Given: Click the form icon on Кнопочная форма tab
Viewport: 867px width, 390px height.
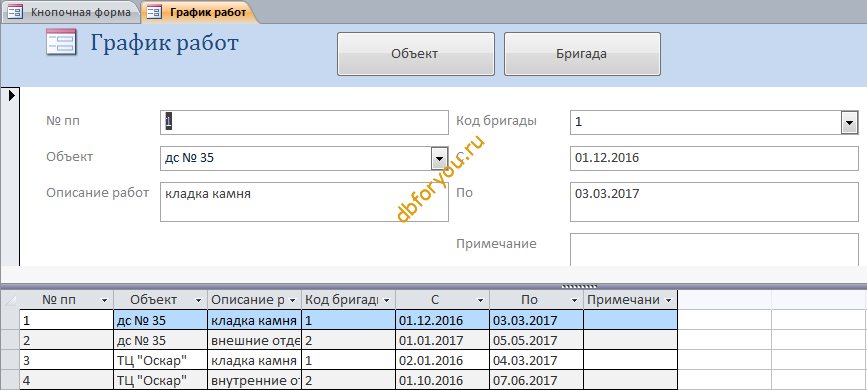Looking at the screenshot, I should point(15,12).
